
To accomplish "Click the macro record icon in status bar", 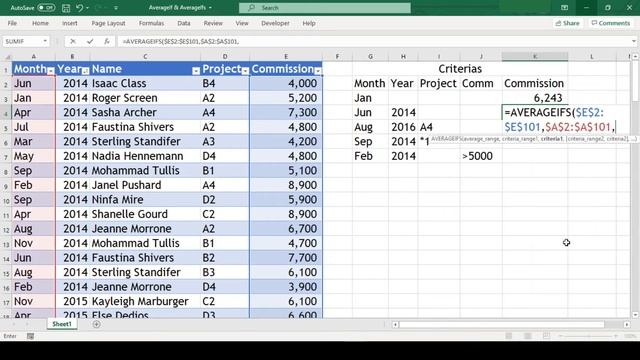I will click(30, 336).
